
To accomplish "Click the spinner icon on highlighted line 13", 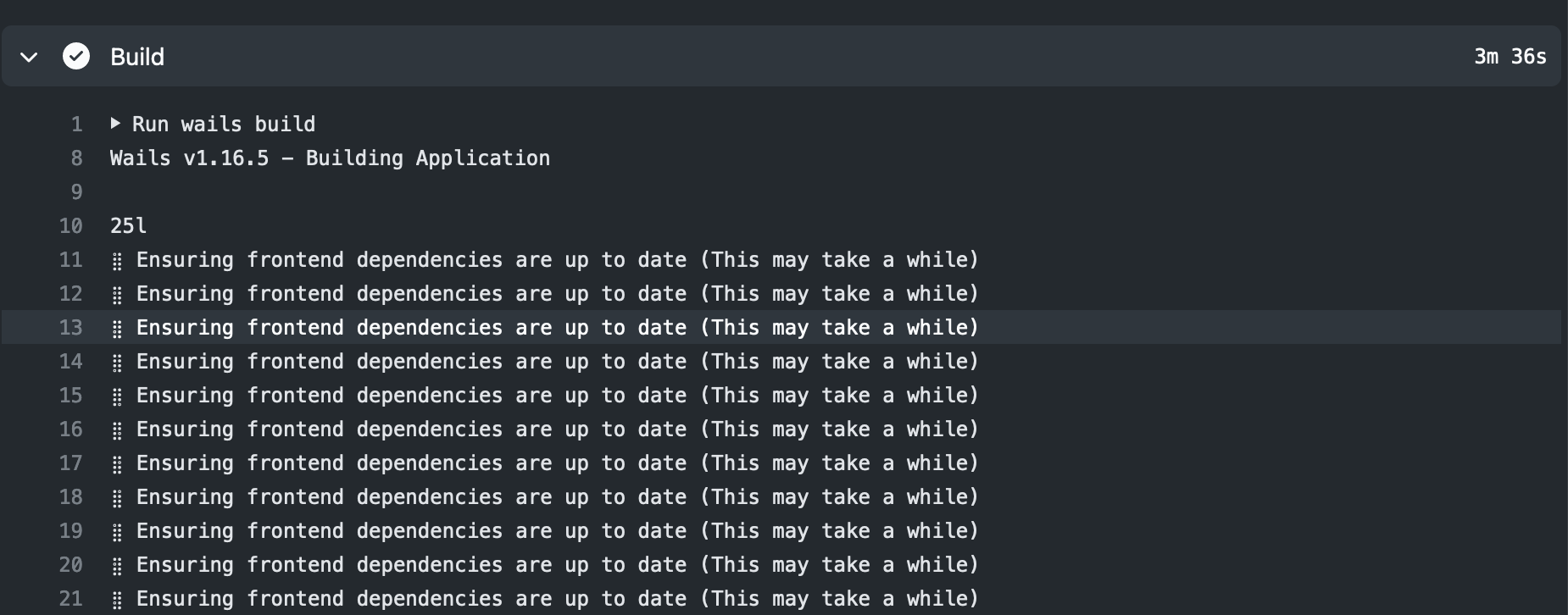I will pos(118,327).
